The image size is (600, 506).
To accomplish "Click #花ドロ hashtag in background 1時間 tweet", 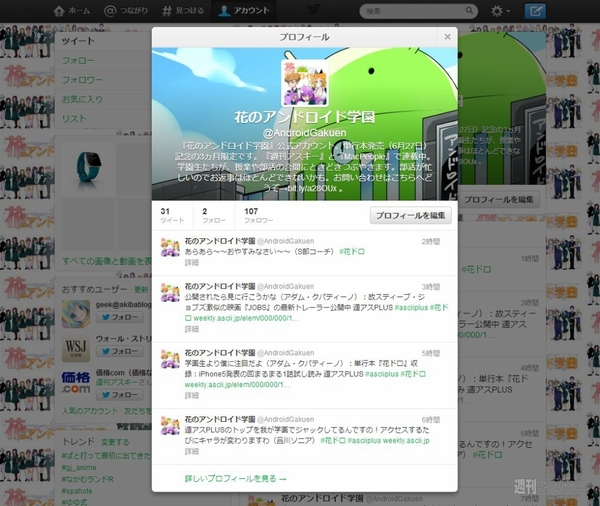I will click(476, 270).
